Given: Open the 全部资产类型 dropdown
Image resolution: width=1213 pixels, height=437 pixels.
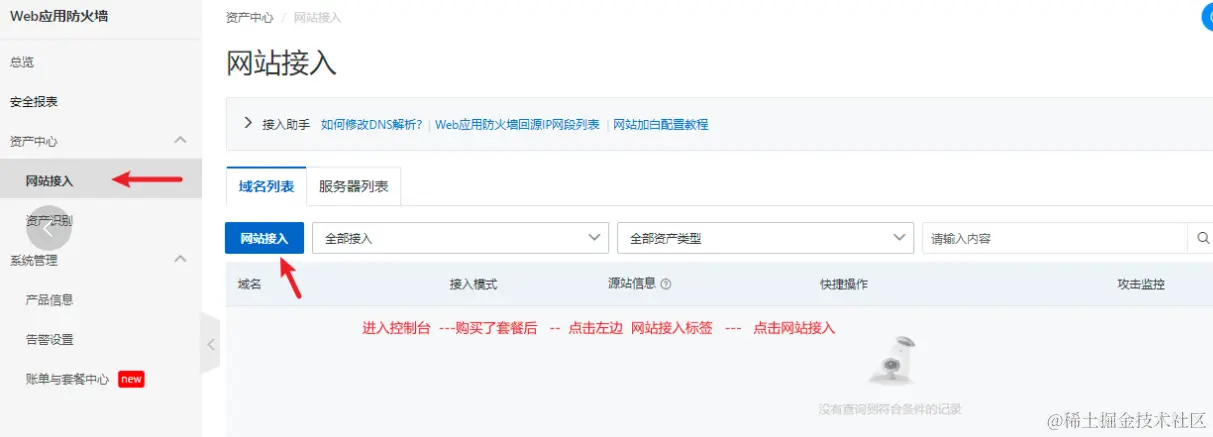Looking at the screenshot, I should (765, 238).
